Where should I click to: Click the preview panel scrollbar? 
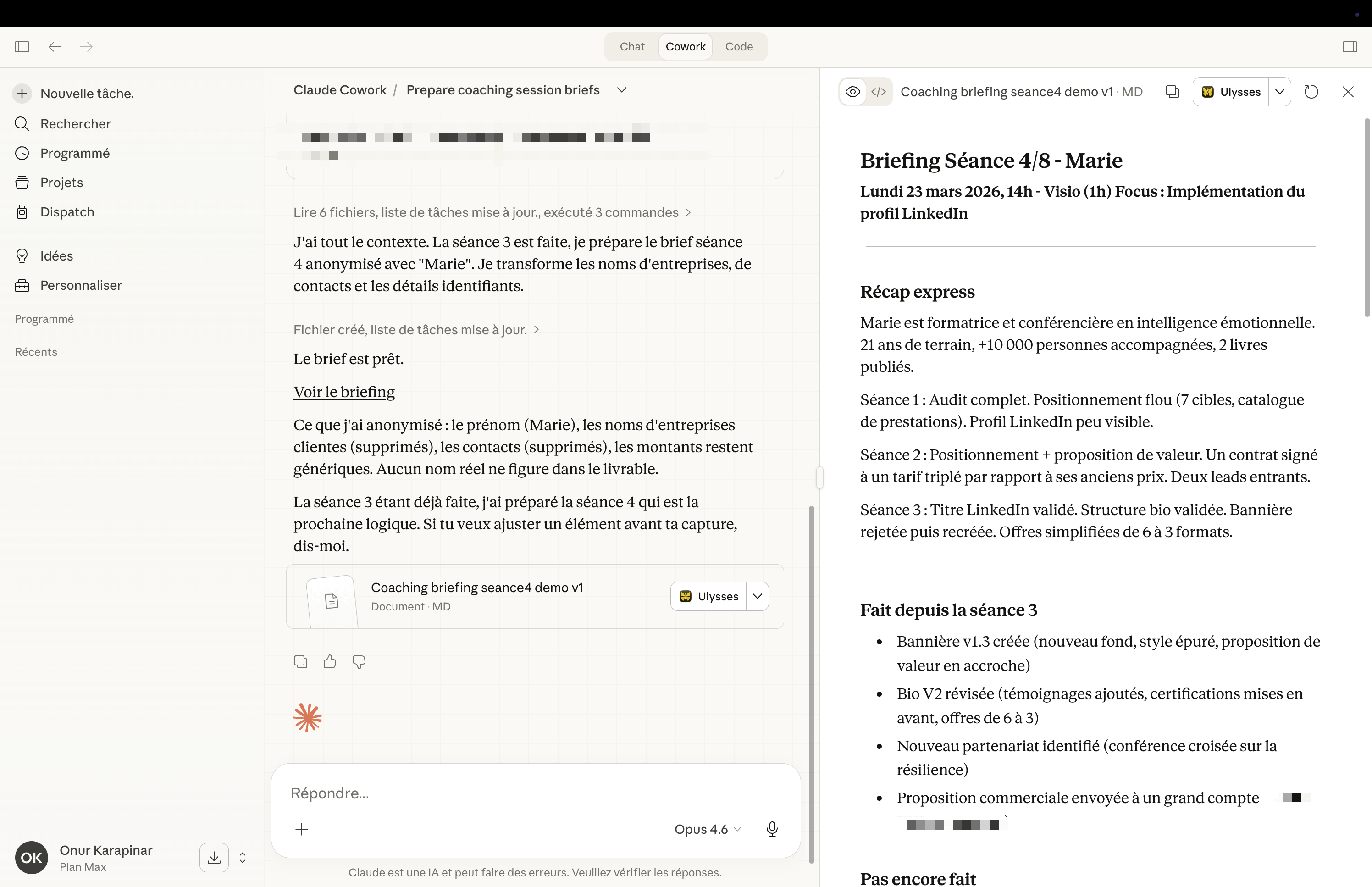tap(1367, 218)
